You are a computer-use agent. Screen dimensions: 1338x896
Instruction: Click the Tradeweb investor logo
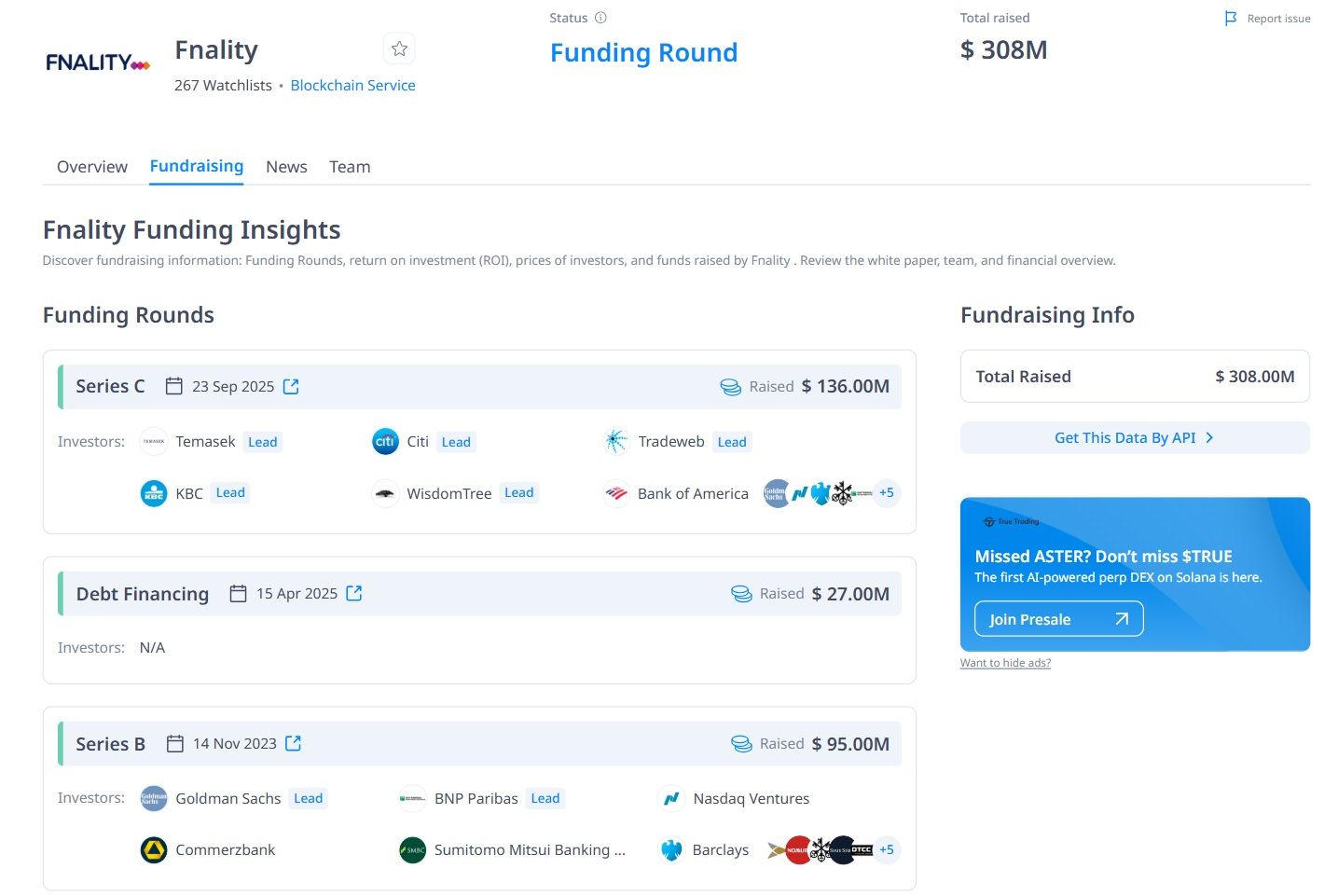click(616, 442)
